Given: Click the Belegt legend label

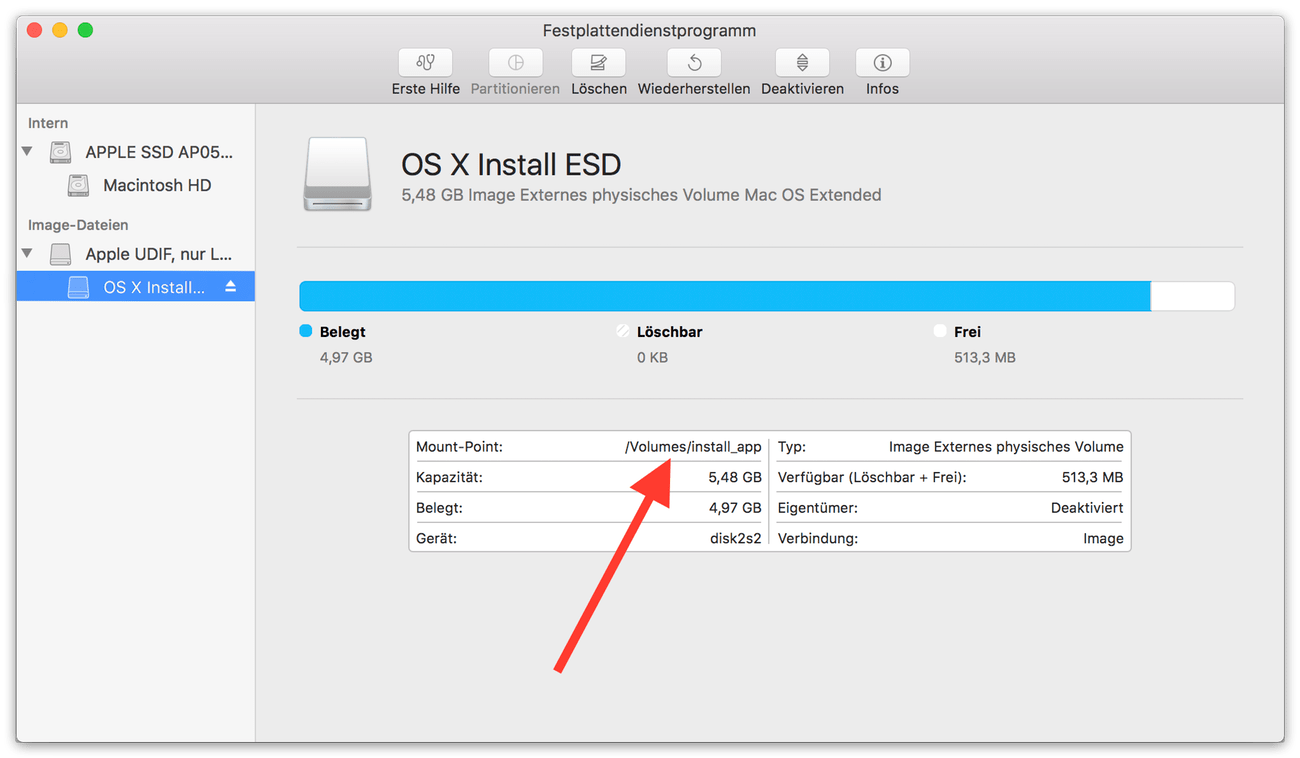Looking at the screenshot, I should point(343,332).
